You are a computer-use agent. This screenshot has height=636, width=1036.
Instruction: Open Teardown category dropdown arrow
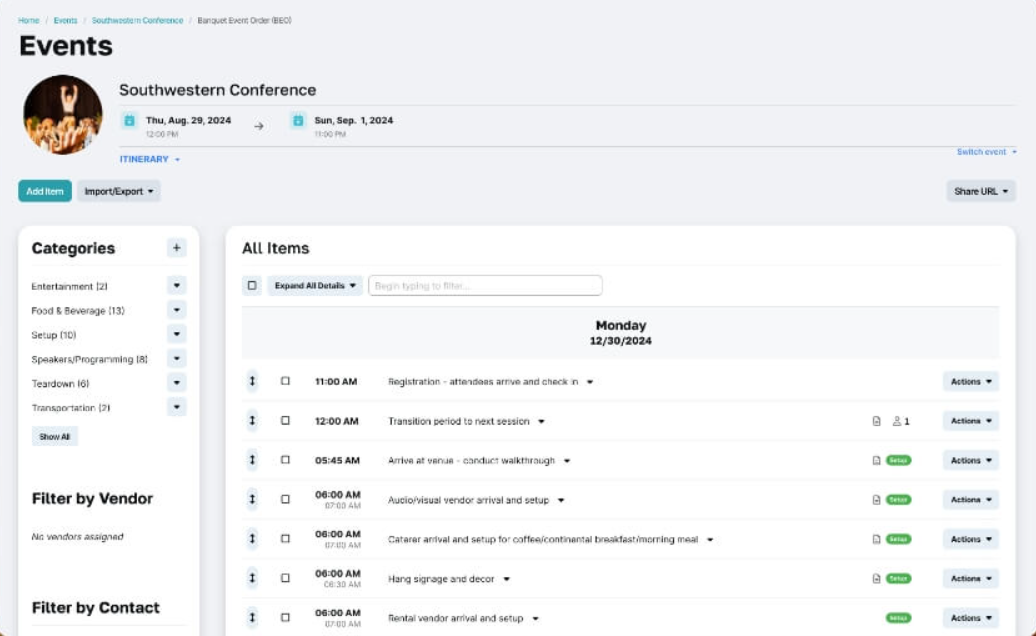point(176,382)
